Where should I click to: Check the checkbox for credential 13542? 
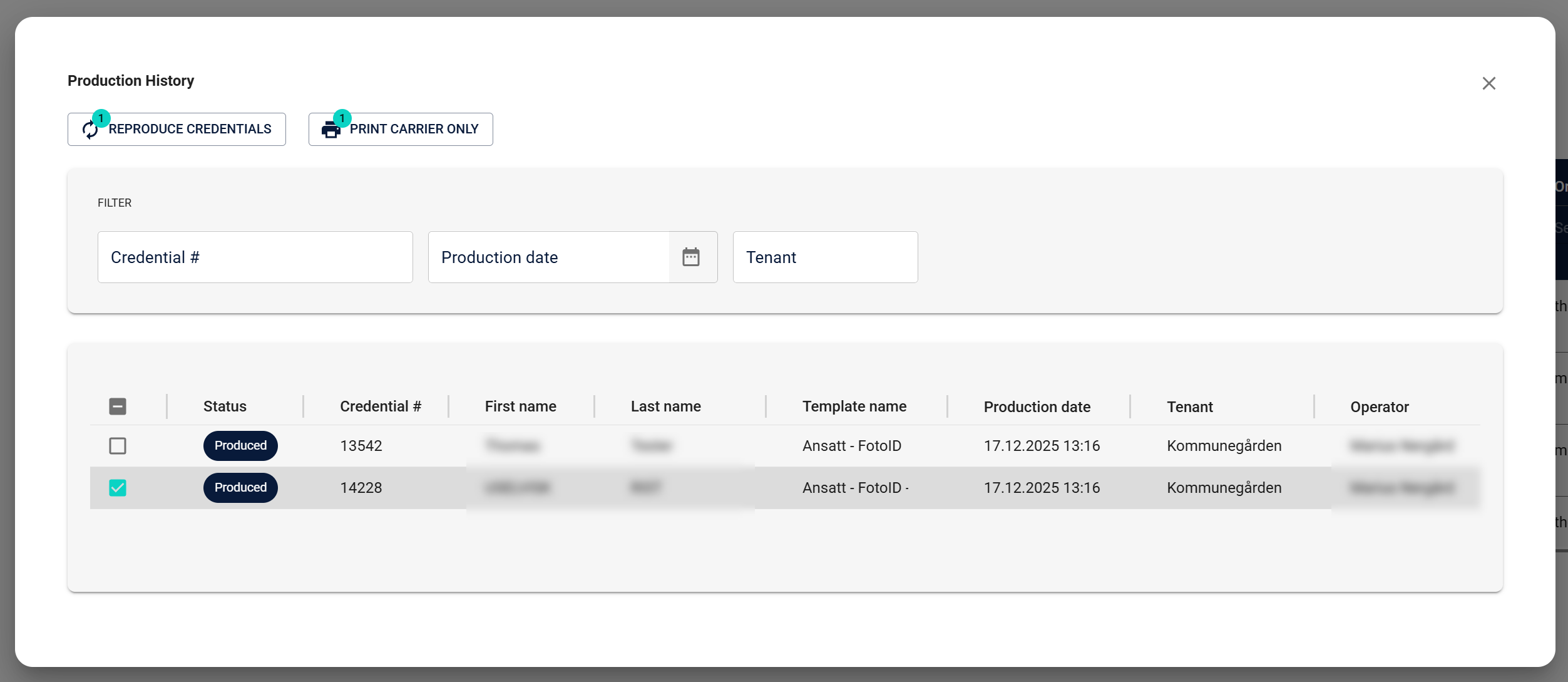118,446
